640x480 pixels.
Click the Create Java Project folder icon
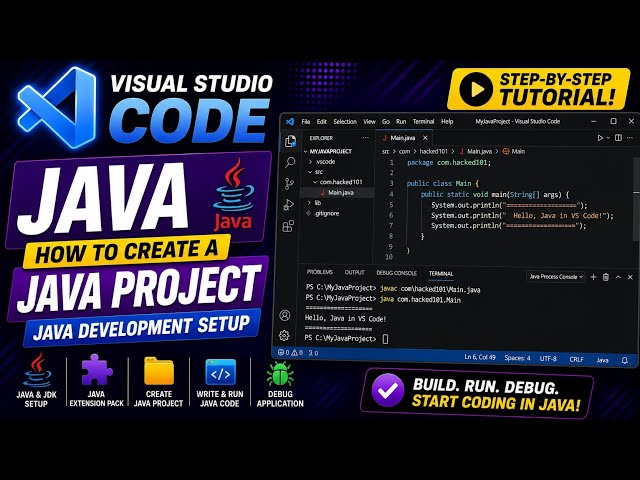(x=159, y=371)
